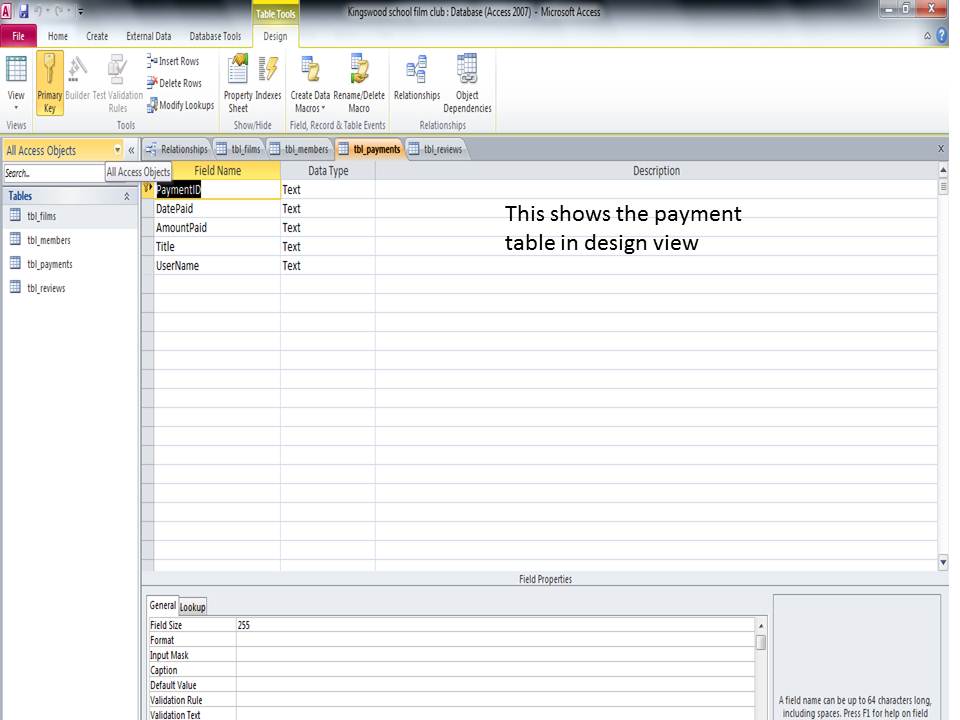Click the PaymentID field name cell
The height and width of the screenshot is (720, 960).
click(217, 190)
